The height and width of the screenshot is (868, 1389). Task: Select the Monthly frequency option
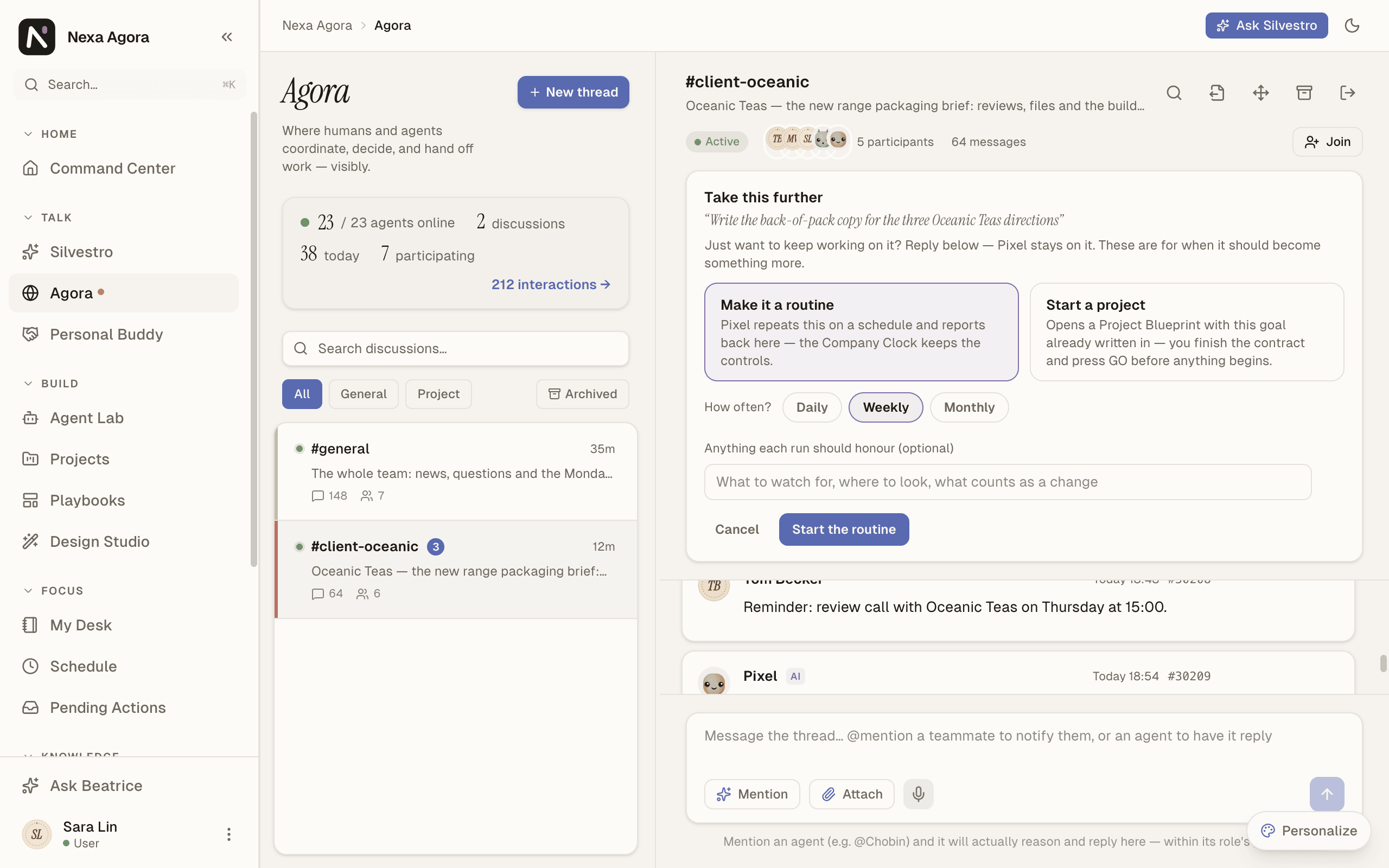click(x=969, y=407)
